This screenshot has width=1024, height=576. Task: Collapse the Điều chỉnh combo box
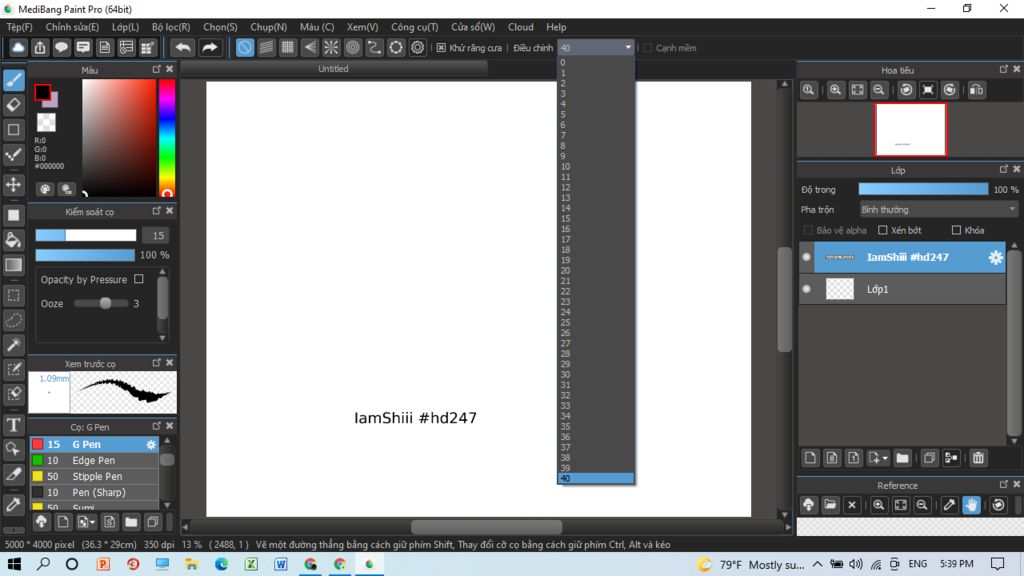pos(628,47)
